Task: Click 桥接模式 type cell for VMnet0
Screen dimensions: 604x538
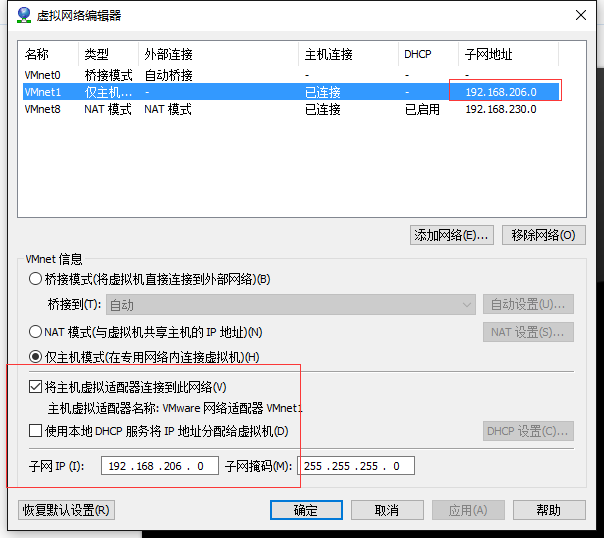Action: coord(108,75)
